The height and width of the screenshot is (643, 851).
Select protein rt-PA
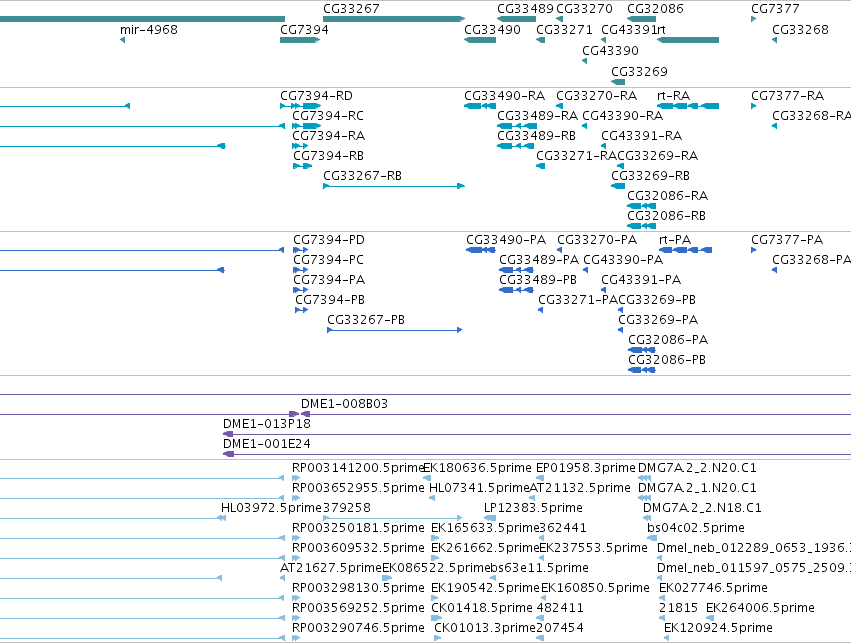(675, 240)
